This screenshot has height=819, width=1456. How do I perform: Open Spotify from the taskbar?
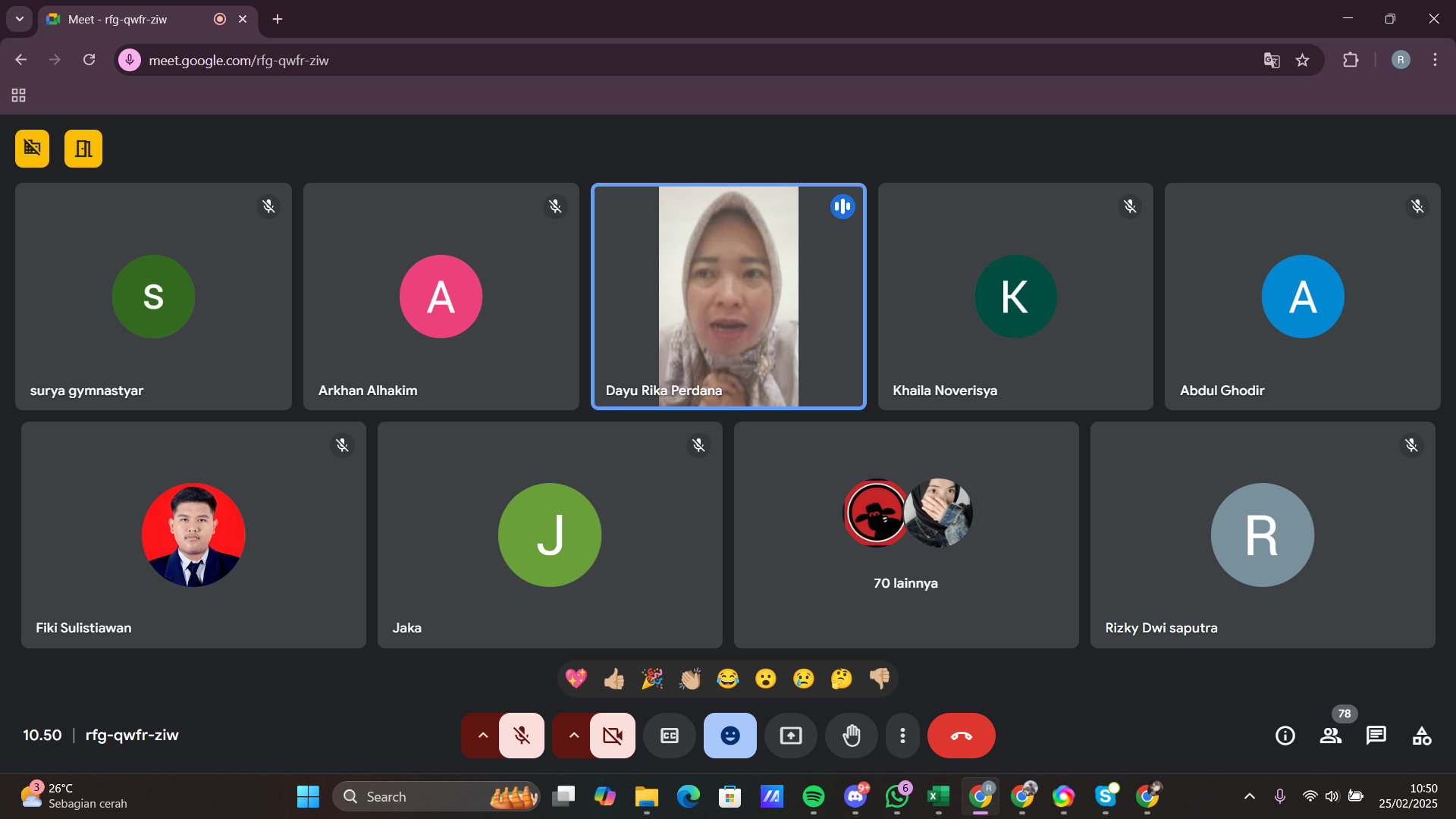click(814, 796)
